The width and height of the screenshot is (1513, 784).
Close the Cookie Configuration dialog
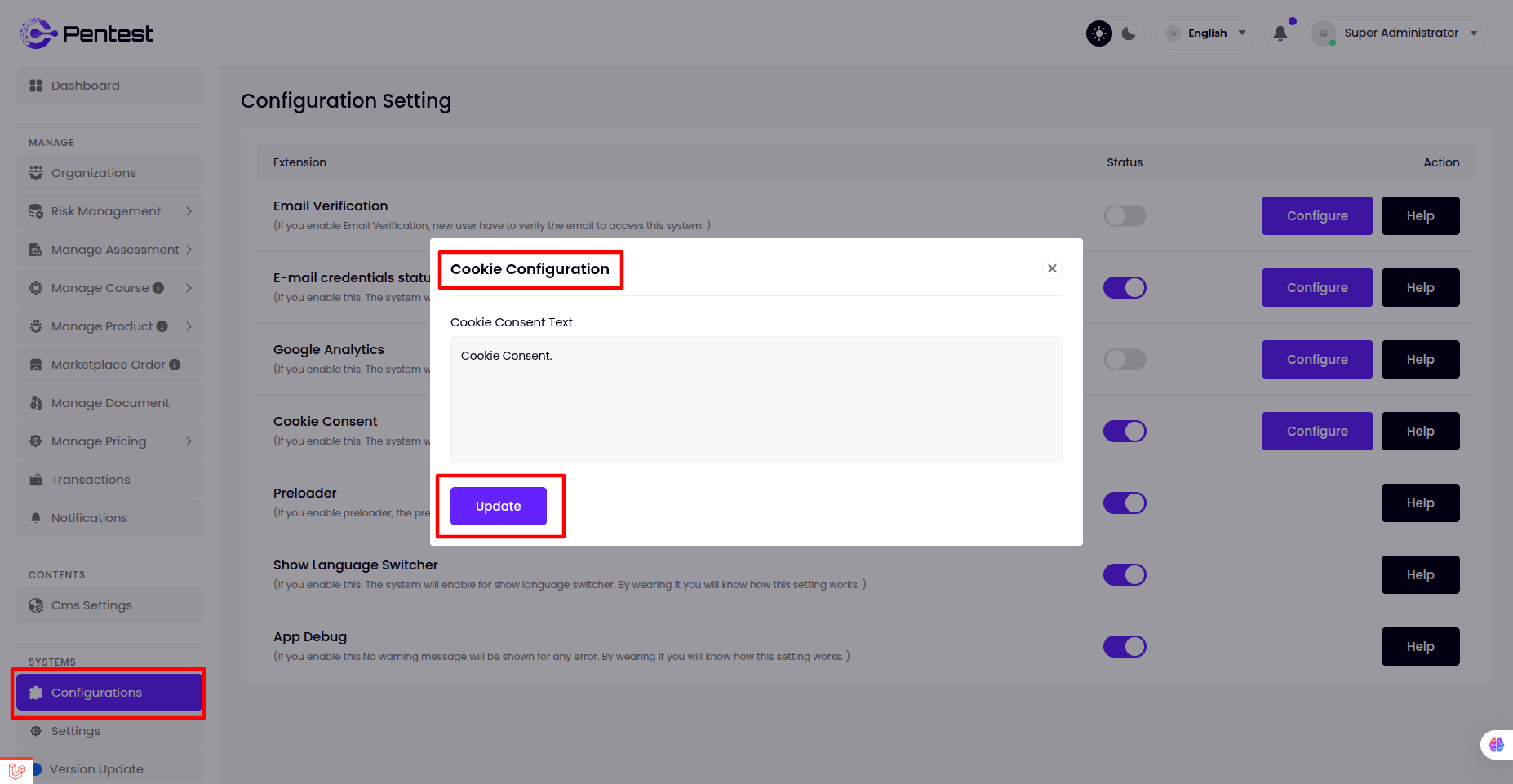point(1052,268)
